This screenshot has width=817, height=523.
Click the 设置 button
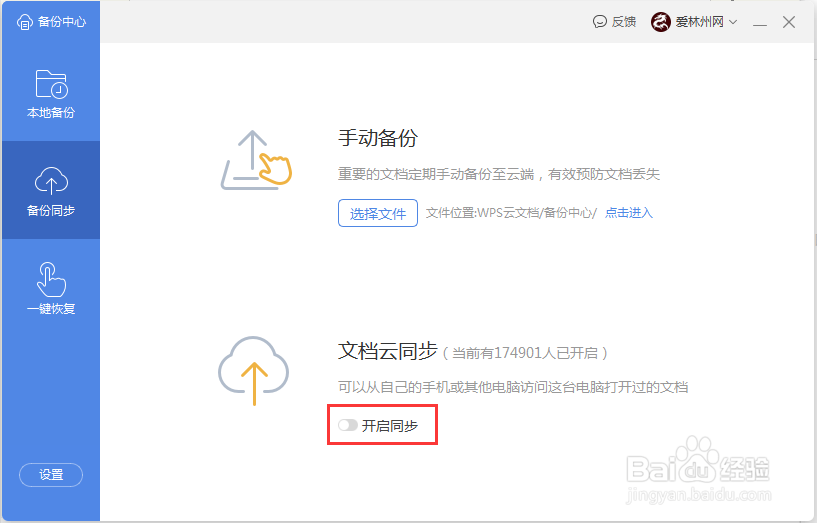pos(51,475)
